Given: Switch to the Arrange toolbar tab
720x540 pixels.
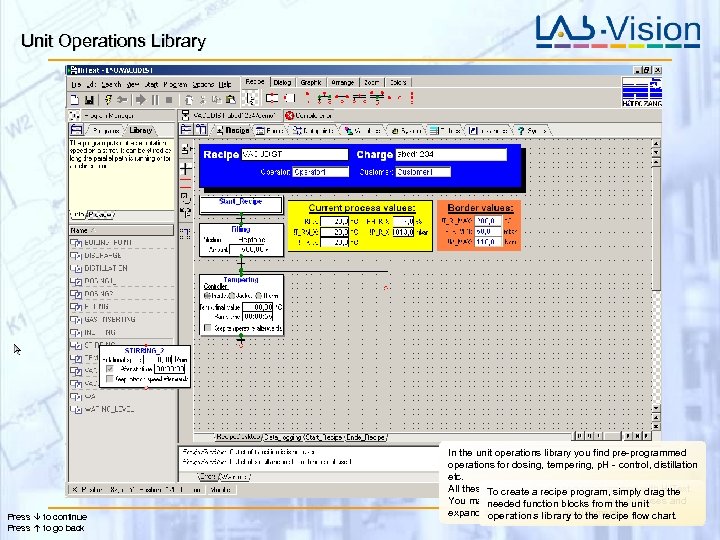Looking at the screenshot, I should pos(343,83).
